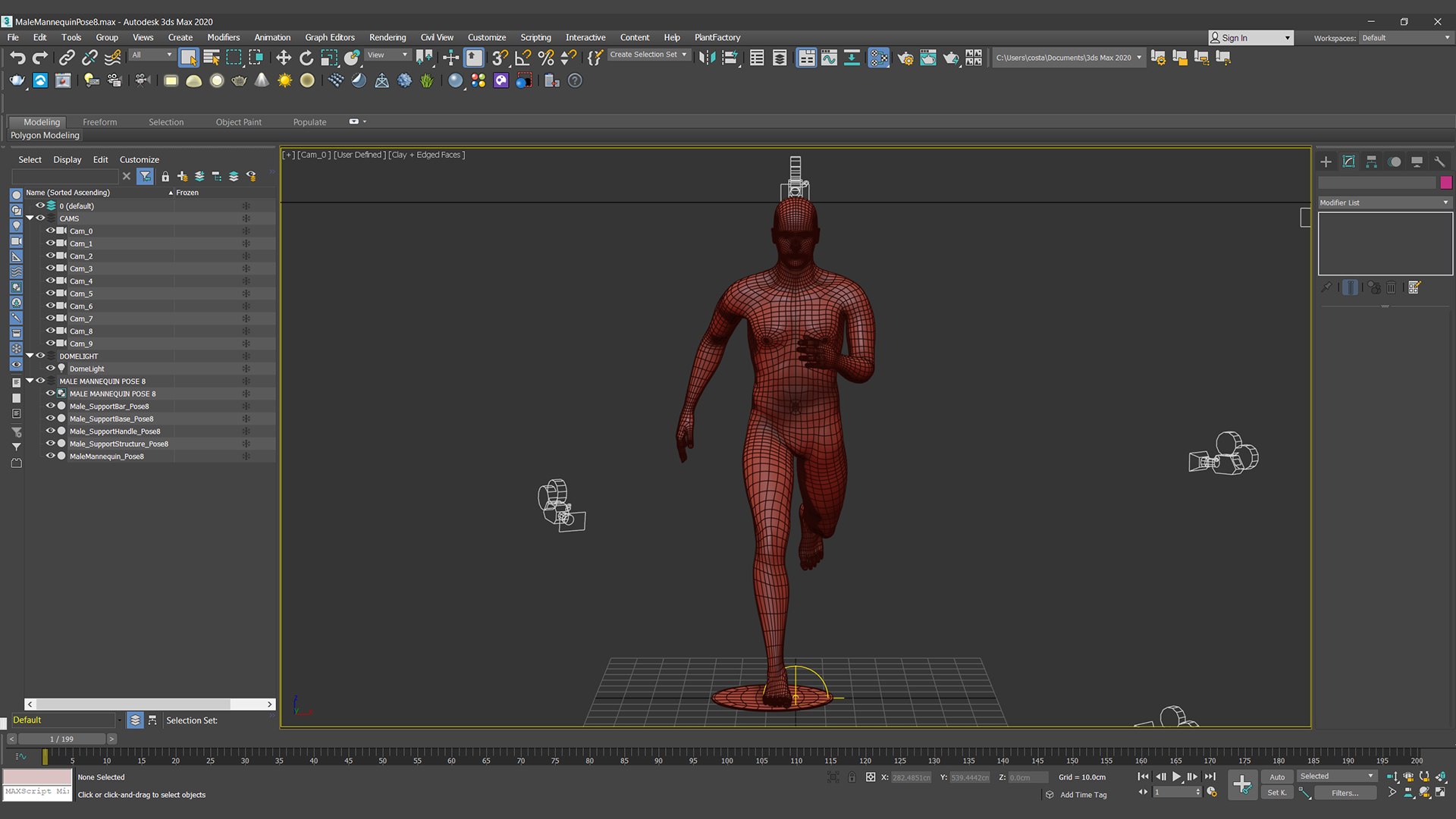Viewport: 1456px width, 819px height.
Task: Click the Play Animation button
Action: 1176,777
